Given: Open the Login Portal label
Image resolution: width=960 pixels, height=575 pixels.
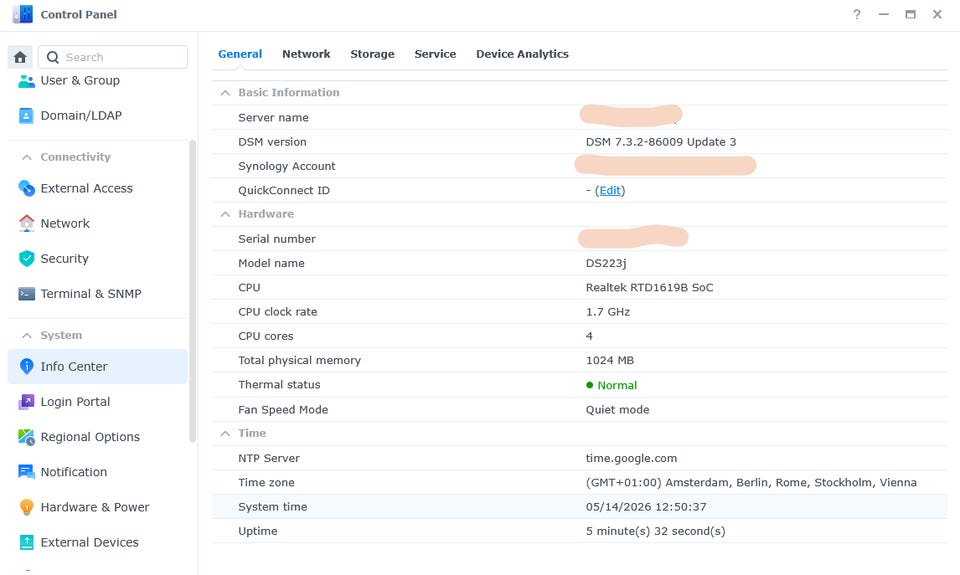Looking at the screenshot, I should click(x=75, y=402).
